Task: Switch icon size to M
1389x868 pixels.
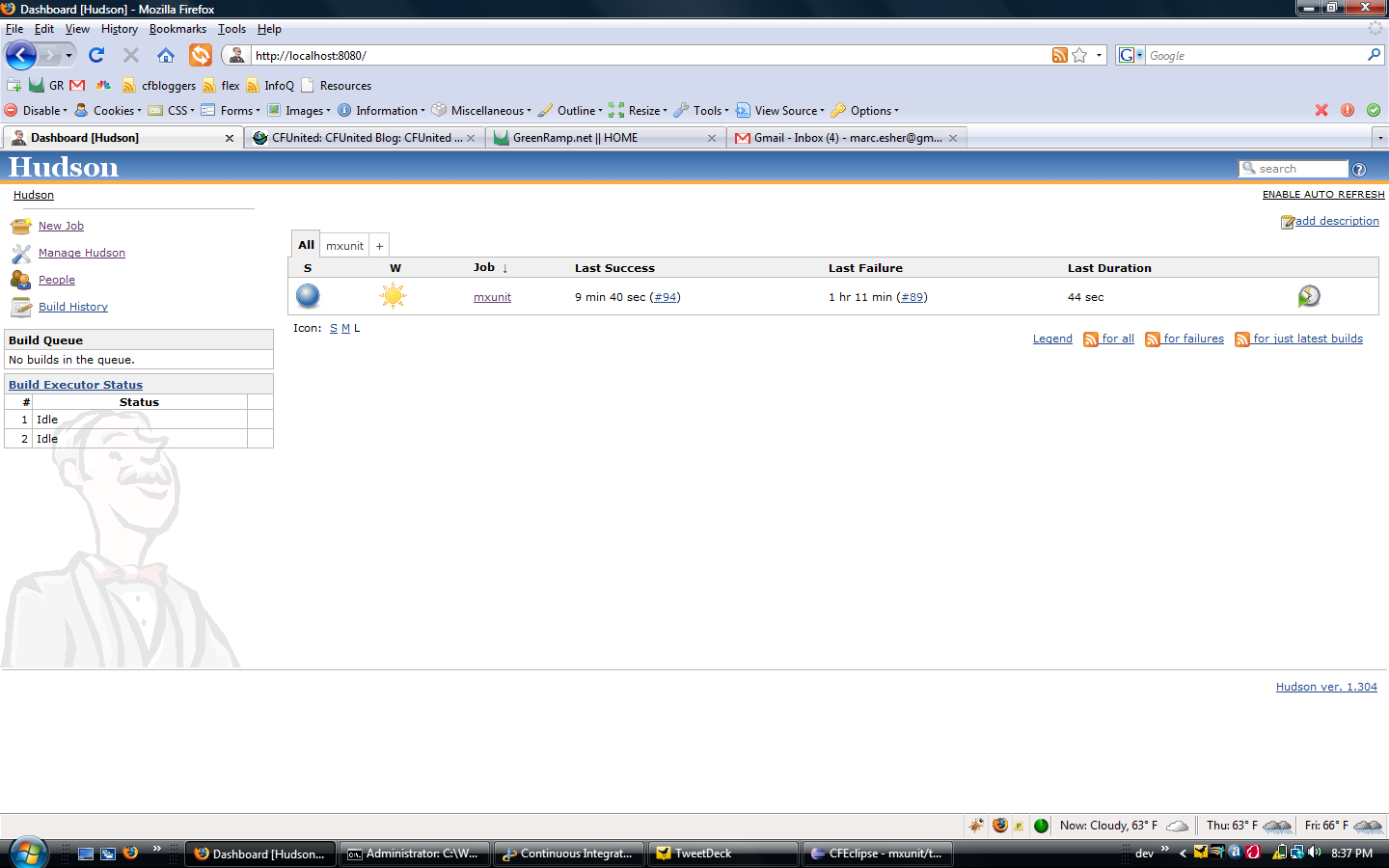Action: (x=345, y=328)
